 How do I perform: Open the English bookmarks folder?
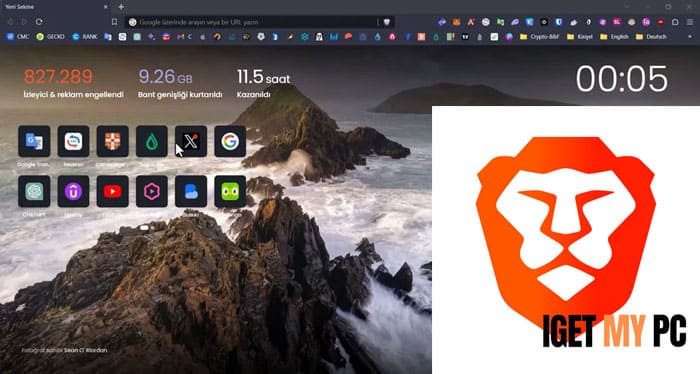tap(614, 37)
